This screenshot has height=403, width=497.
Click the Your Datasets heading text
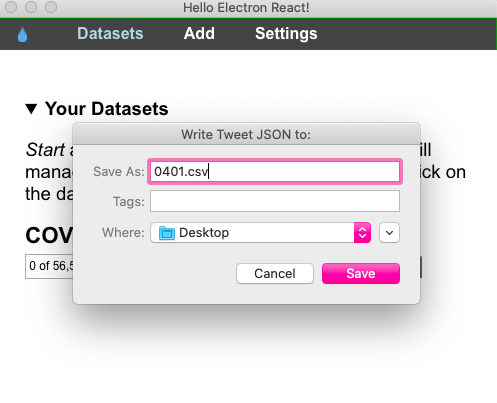coord(107,109)
